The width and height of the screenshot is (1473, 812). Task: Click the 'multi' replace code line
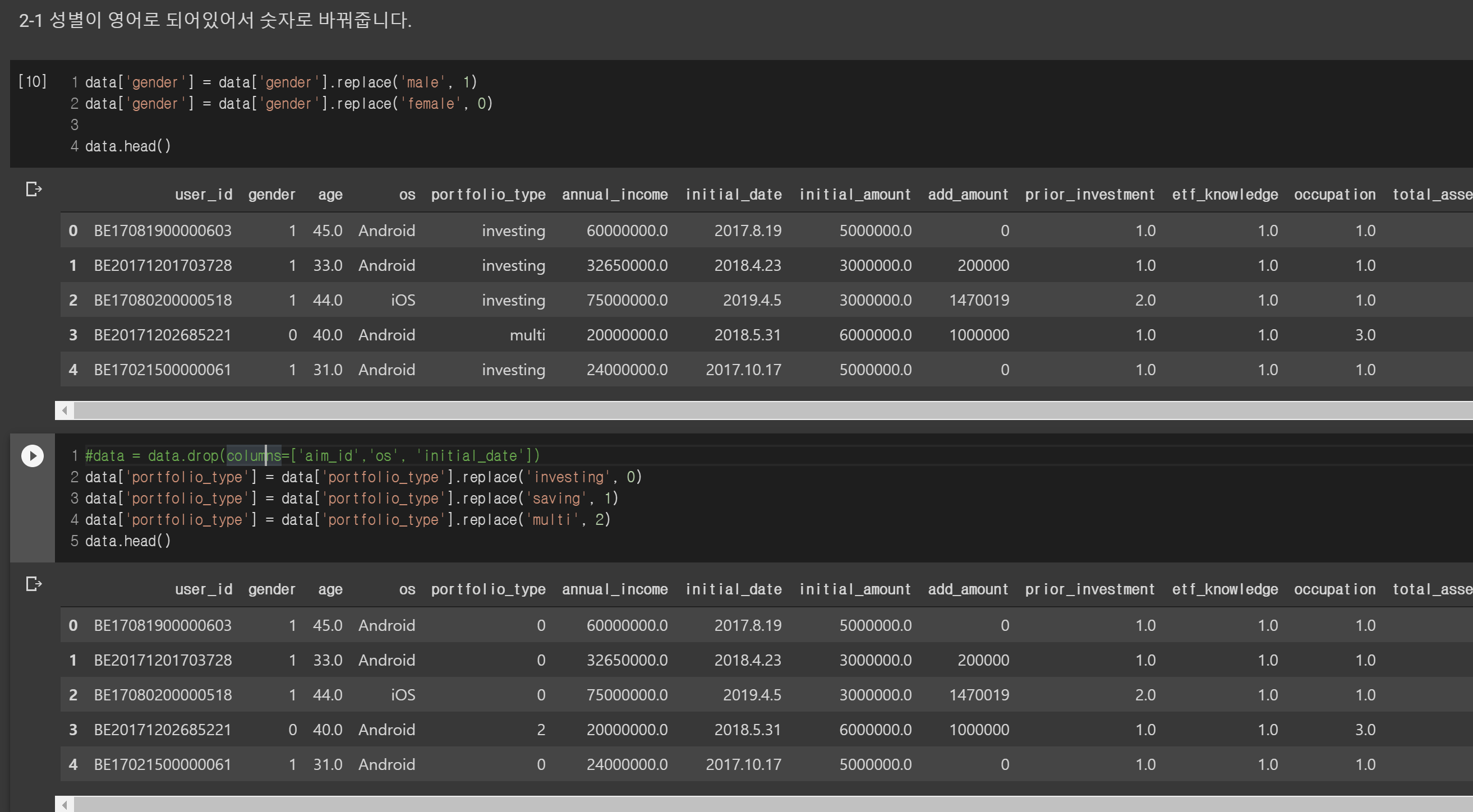point(348,520)
